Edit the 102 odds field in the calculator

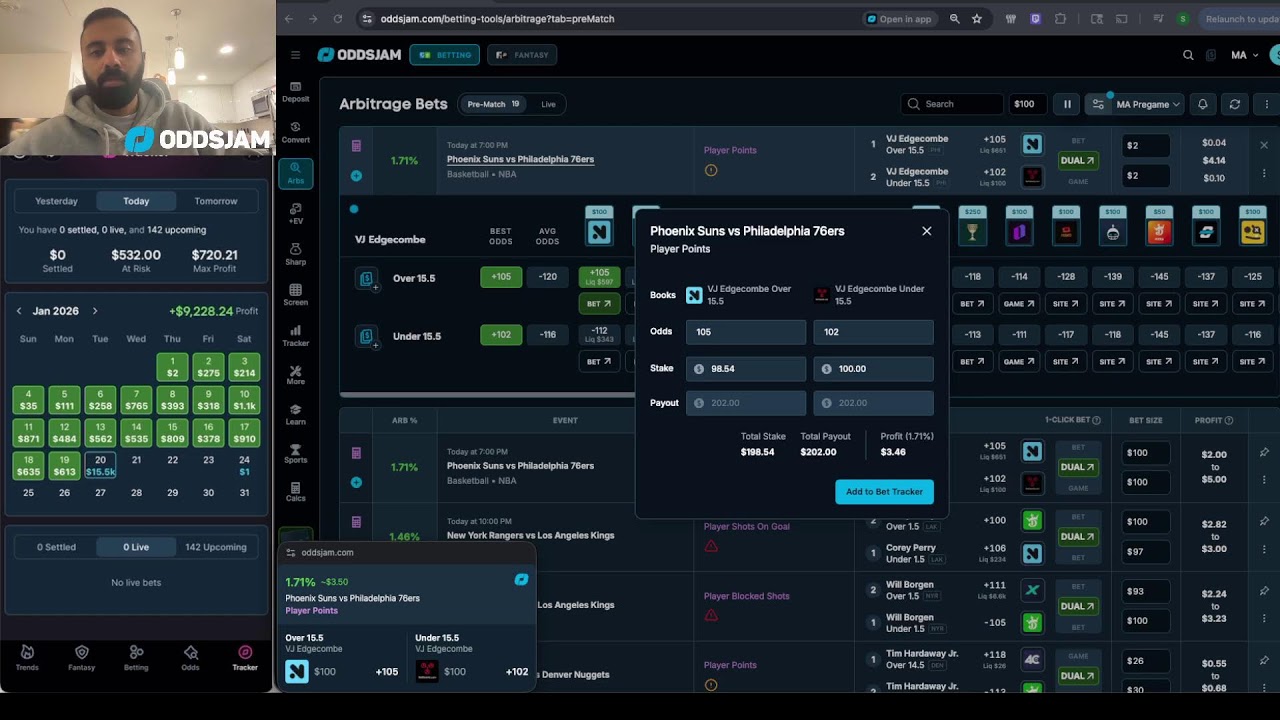click(x=873, y=332)
